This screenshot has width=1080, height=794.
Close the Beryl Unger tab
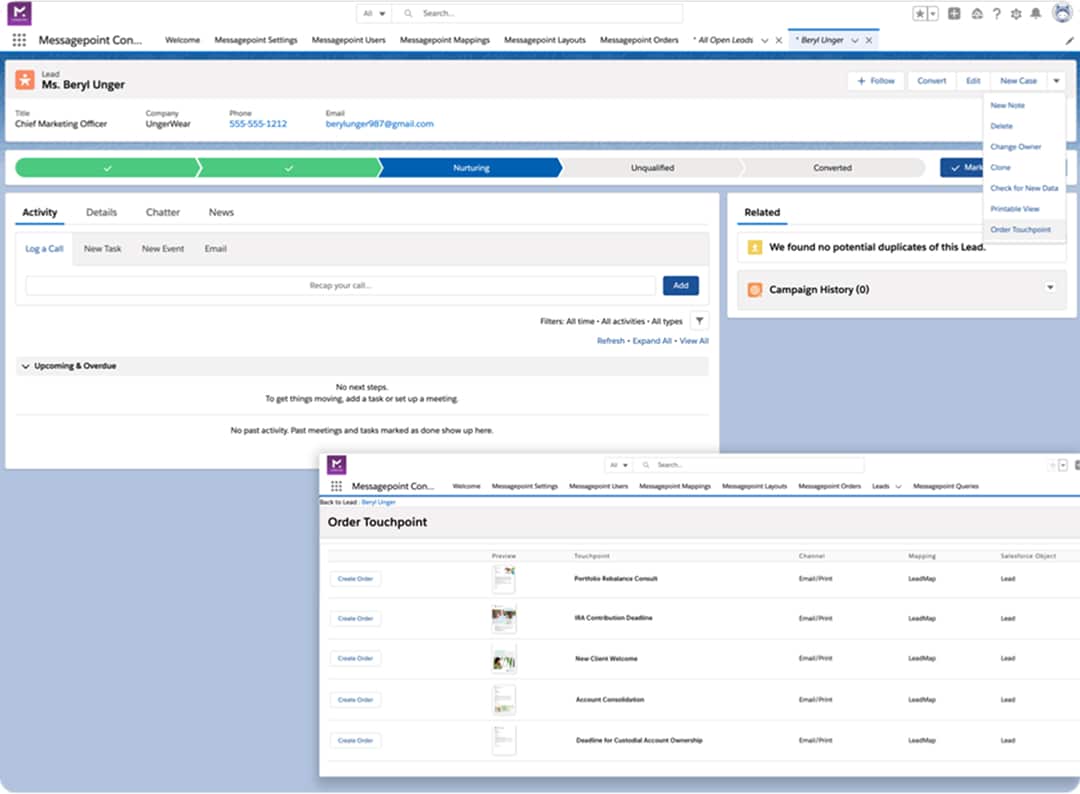869,40
